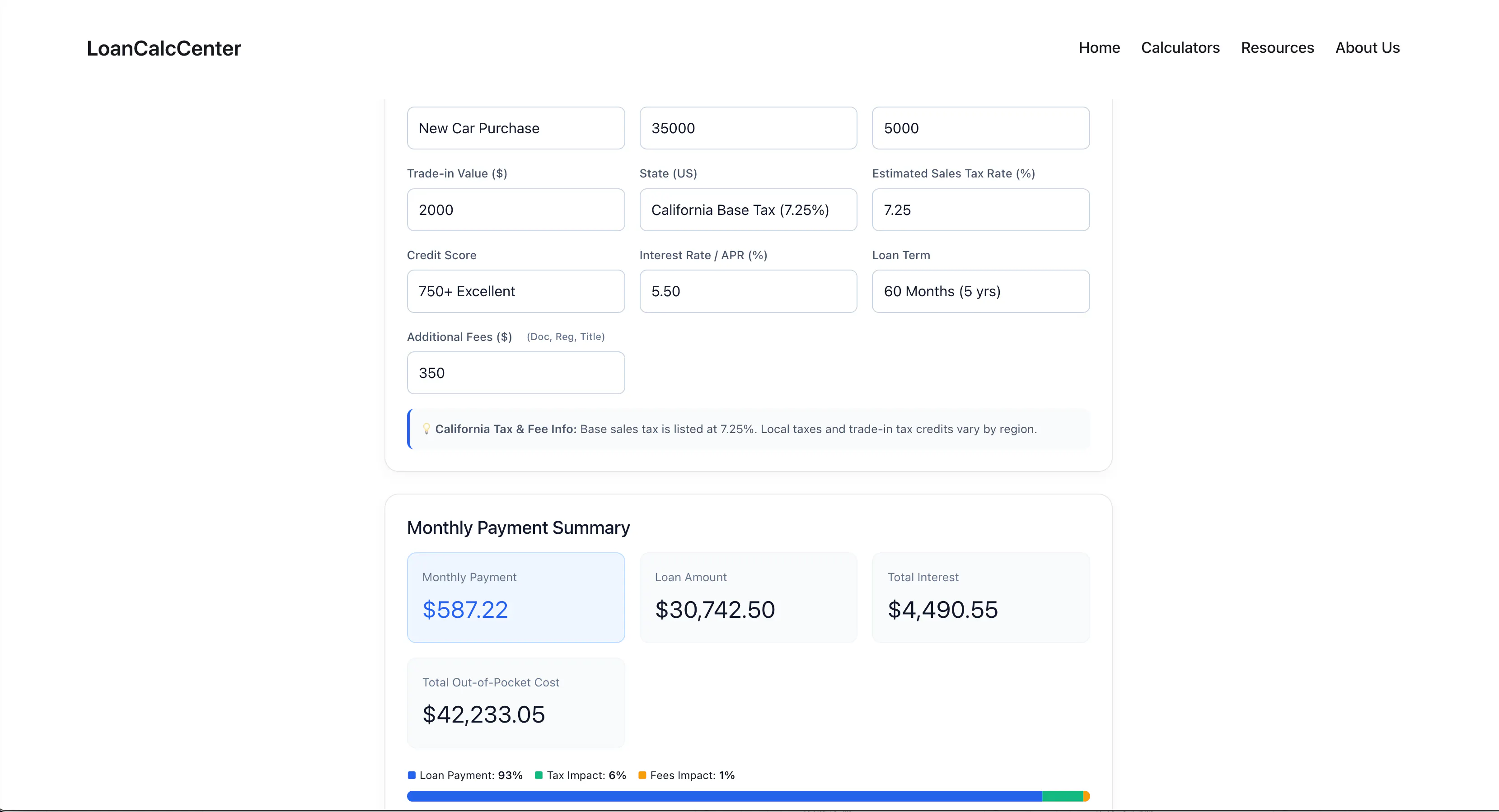1499x812 pixels.
Task: Edit the Interest Rate / APR field
Action: pos(748,291)
